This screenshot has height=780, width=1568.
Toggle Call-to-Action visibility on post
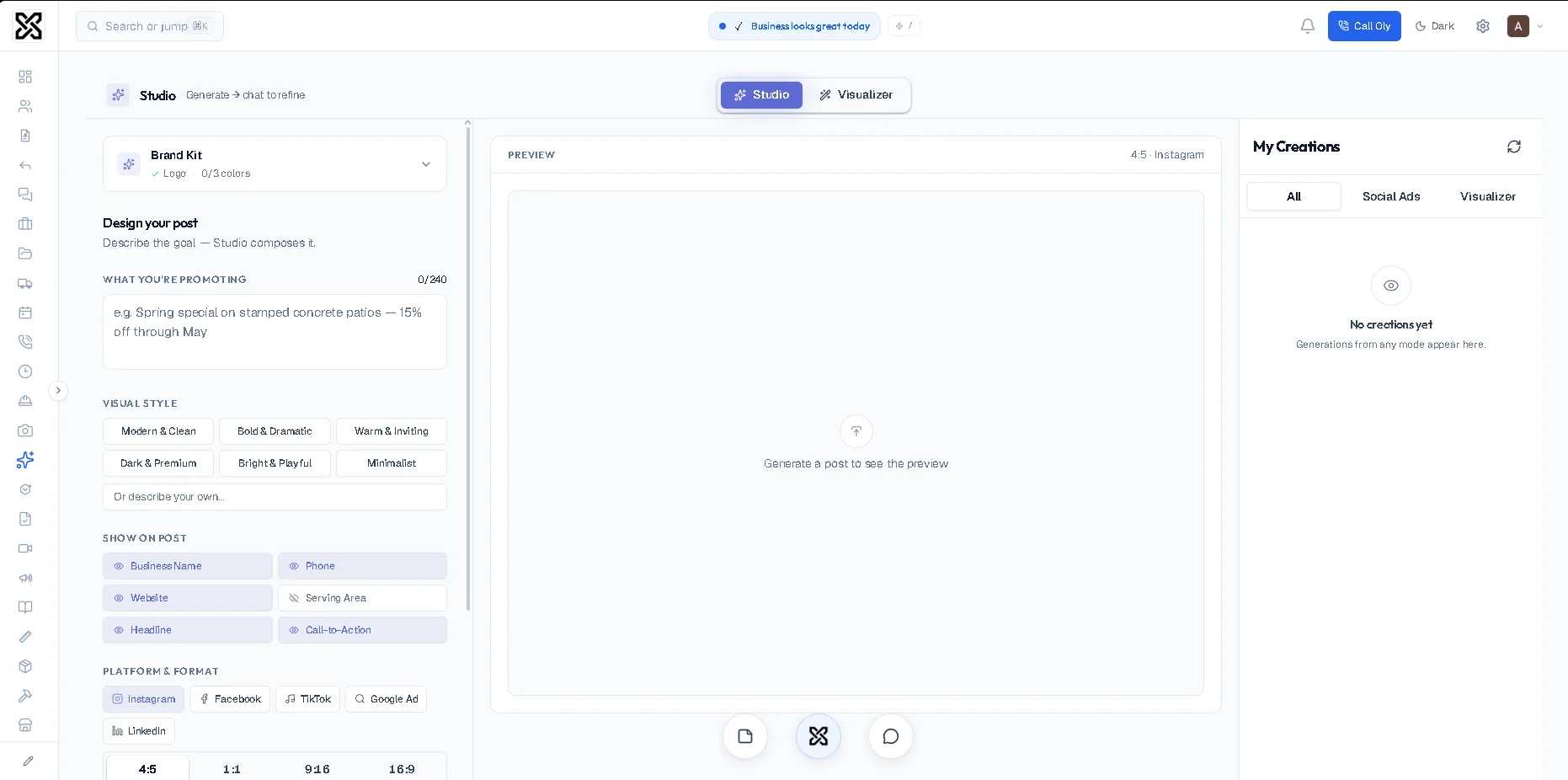pos(362,630)
